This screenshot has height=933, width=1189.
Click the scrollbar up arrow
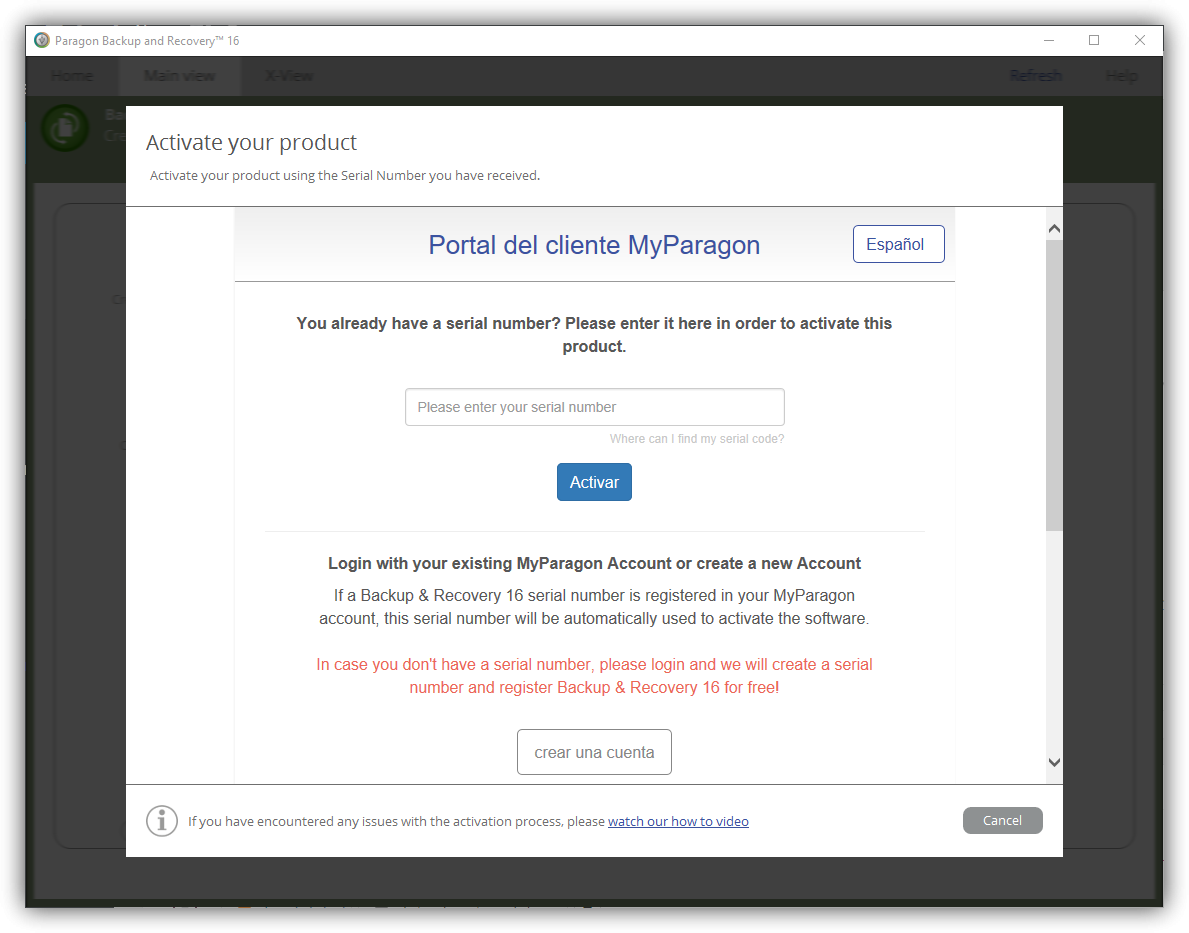pos(1054,229)
